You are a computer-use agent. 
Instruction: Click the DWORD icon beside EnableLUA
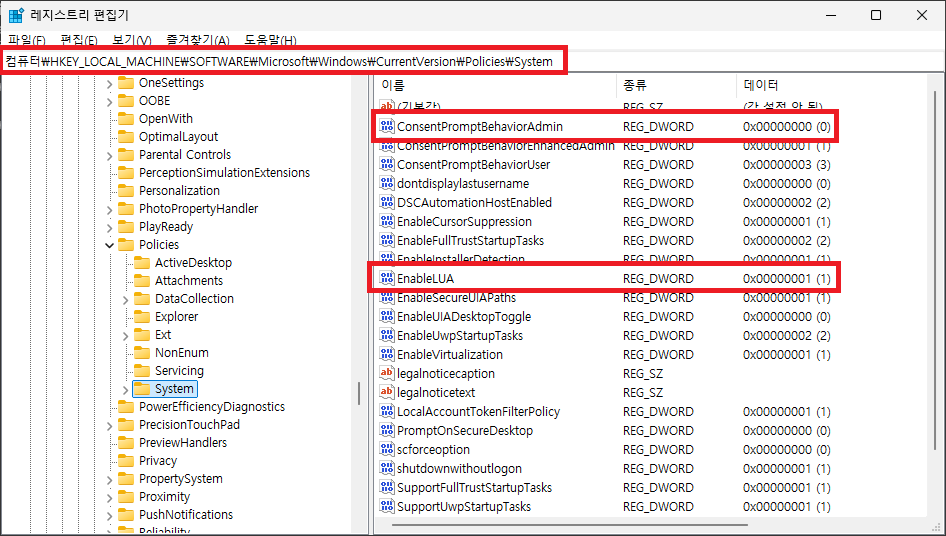tap(387, 278)
